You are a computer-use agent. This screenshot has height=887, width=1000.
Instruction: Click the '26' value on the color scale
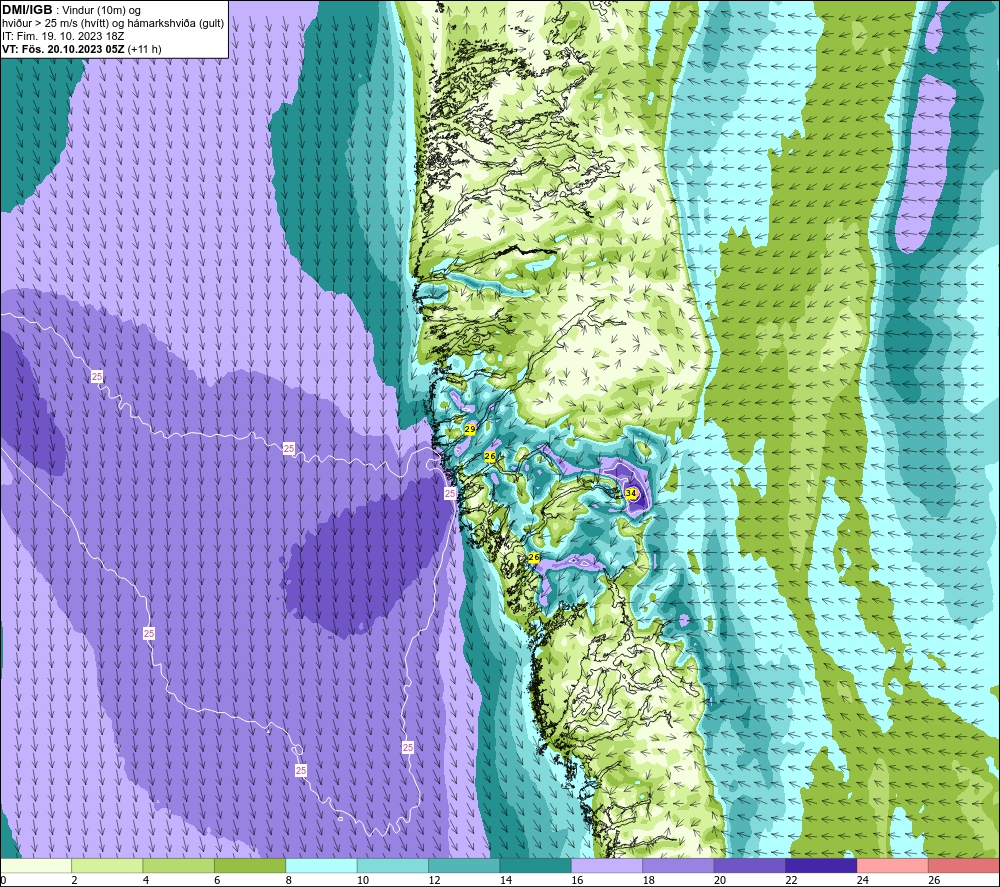[x=934, y=880]
